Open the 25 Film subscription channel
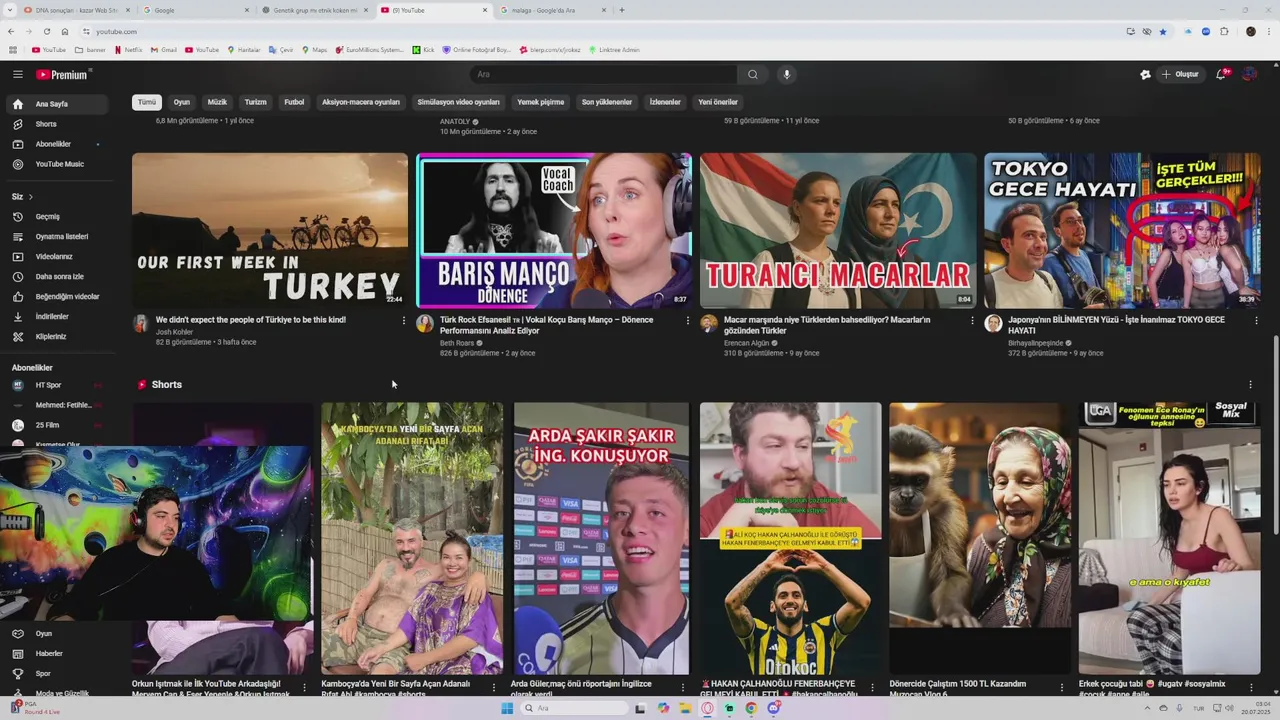Viewport: 1280px width, 720px height. pyautogui.click(x=60, y=425)
